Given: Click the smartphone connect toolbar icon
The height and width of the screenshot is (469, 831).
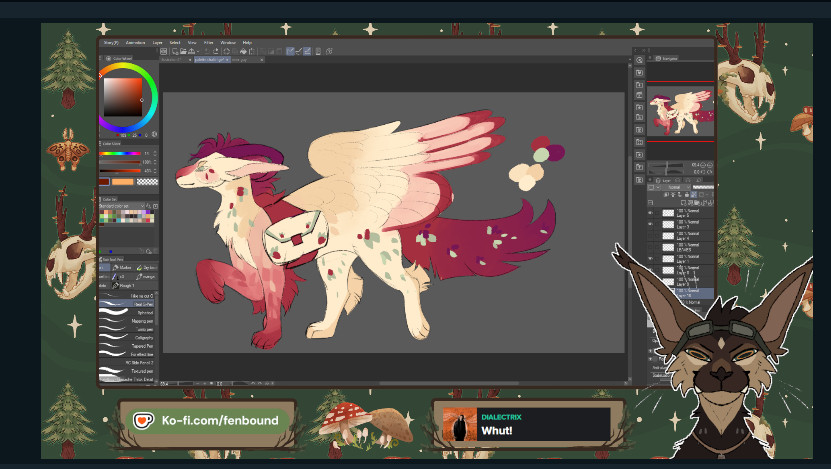Looking at the screenshot, I should (318, 51).
